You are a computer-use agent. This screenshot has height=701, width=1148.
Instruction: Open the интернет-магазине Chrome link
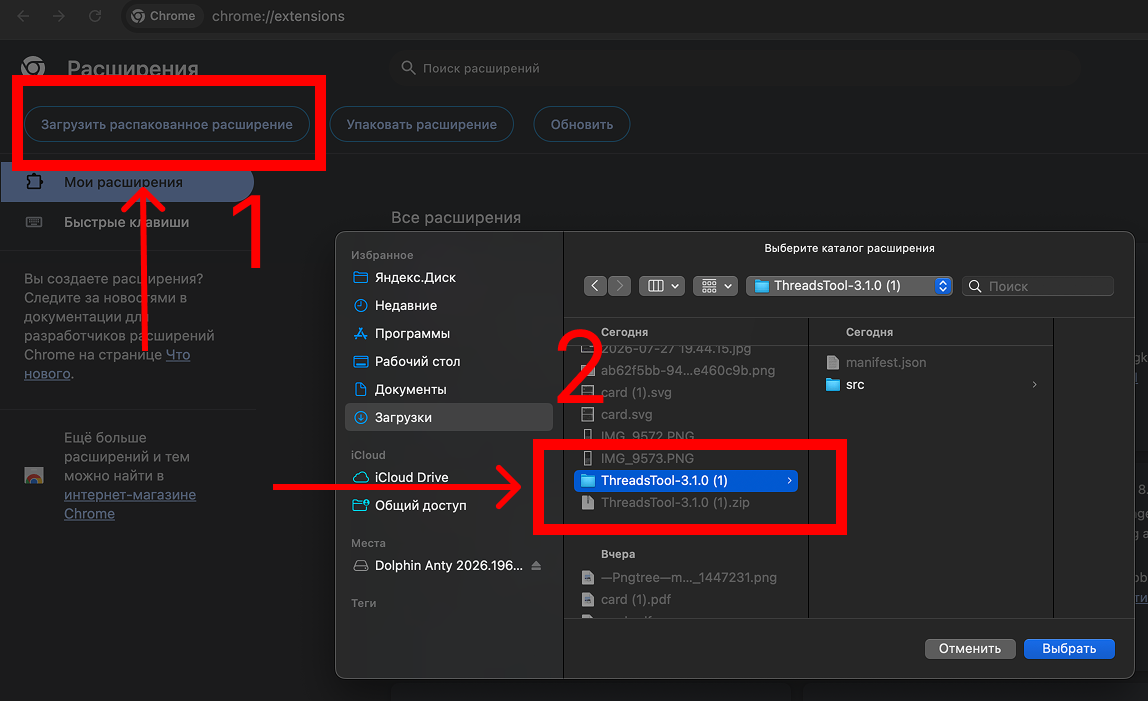(x=130, y=504)
